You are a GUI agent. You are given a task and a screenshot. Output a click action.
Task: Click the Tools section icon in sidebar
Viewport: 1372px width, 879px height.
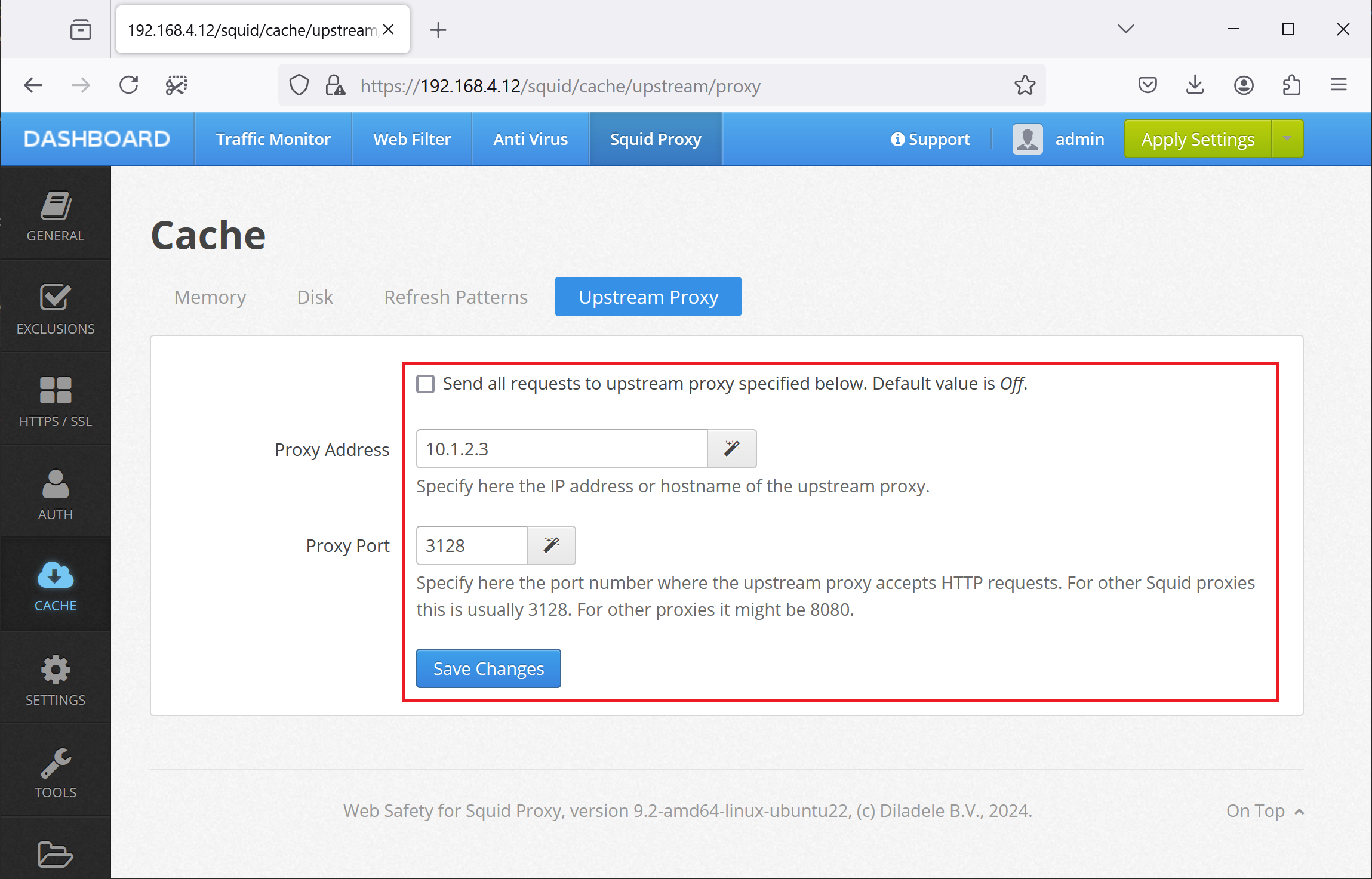(x=54, y=761)
